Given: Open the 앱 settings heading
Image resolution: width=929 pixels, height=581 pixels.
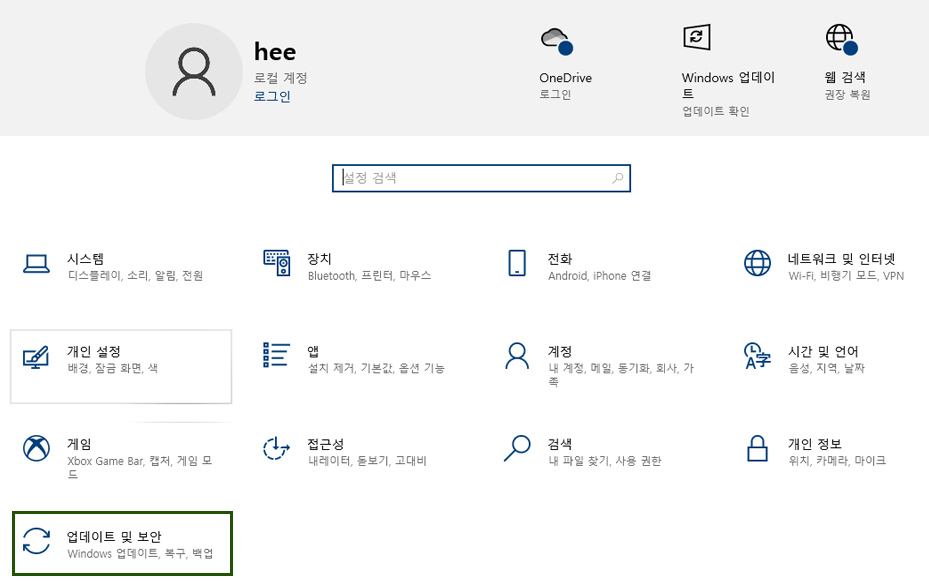Looking at the screenshot, I should coord(313,351).
